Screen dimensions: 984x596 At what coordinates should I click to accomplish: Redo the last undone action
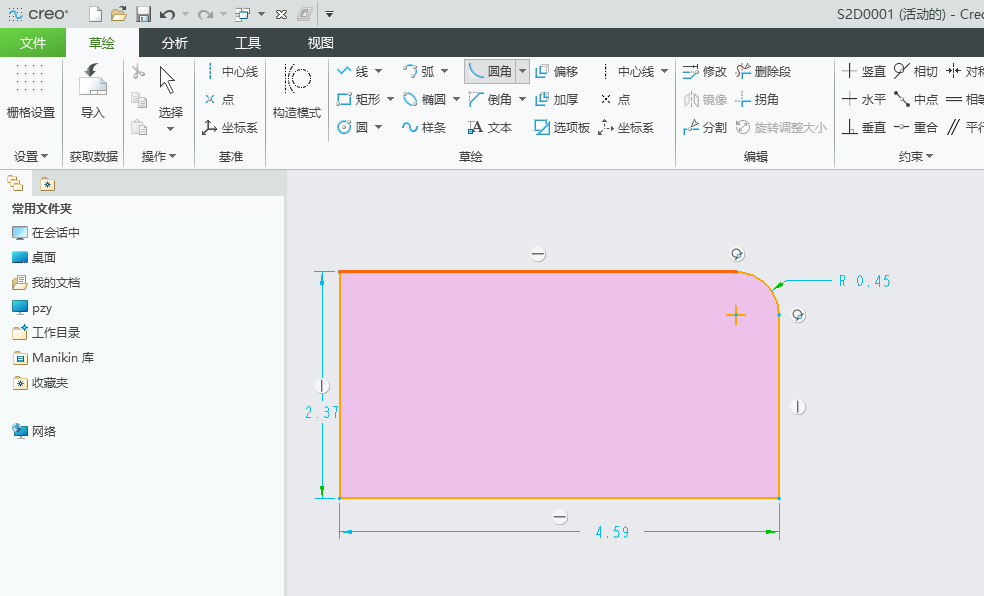pyautogui.click(x=205, y=14)
